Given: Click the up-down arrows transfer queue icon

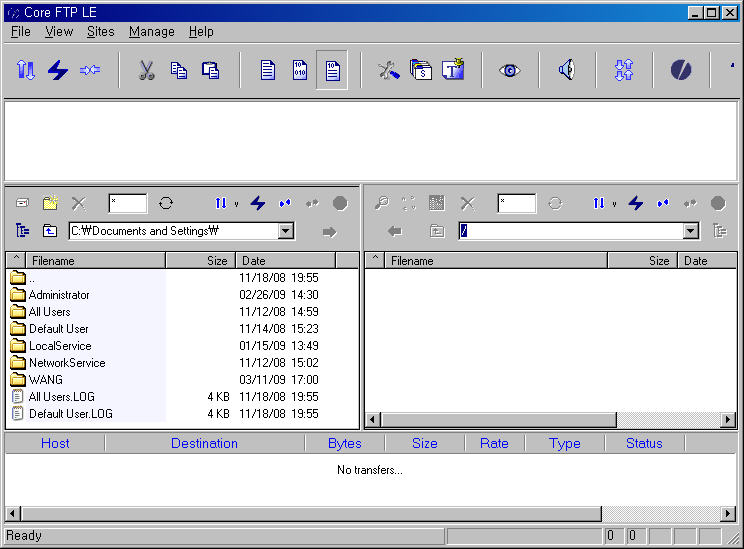Looking at the screenshot, I should (624, 70).
